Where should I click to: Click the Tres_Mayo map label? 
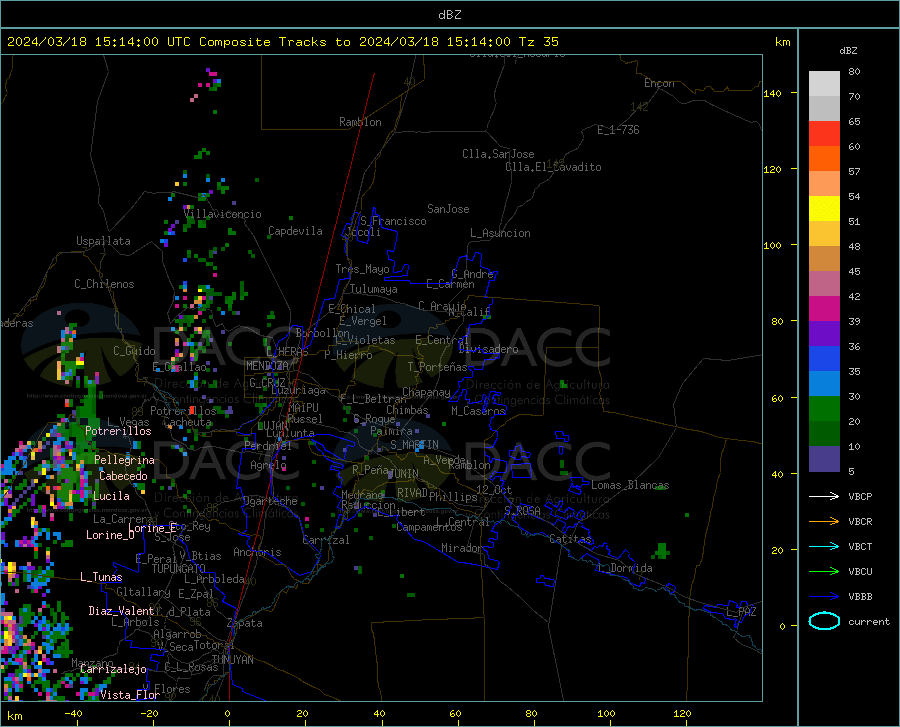[362, 269]
